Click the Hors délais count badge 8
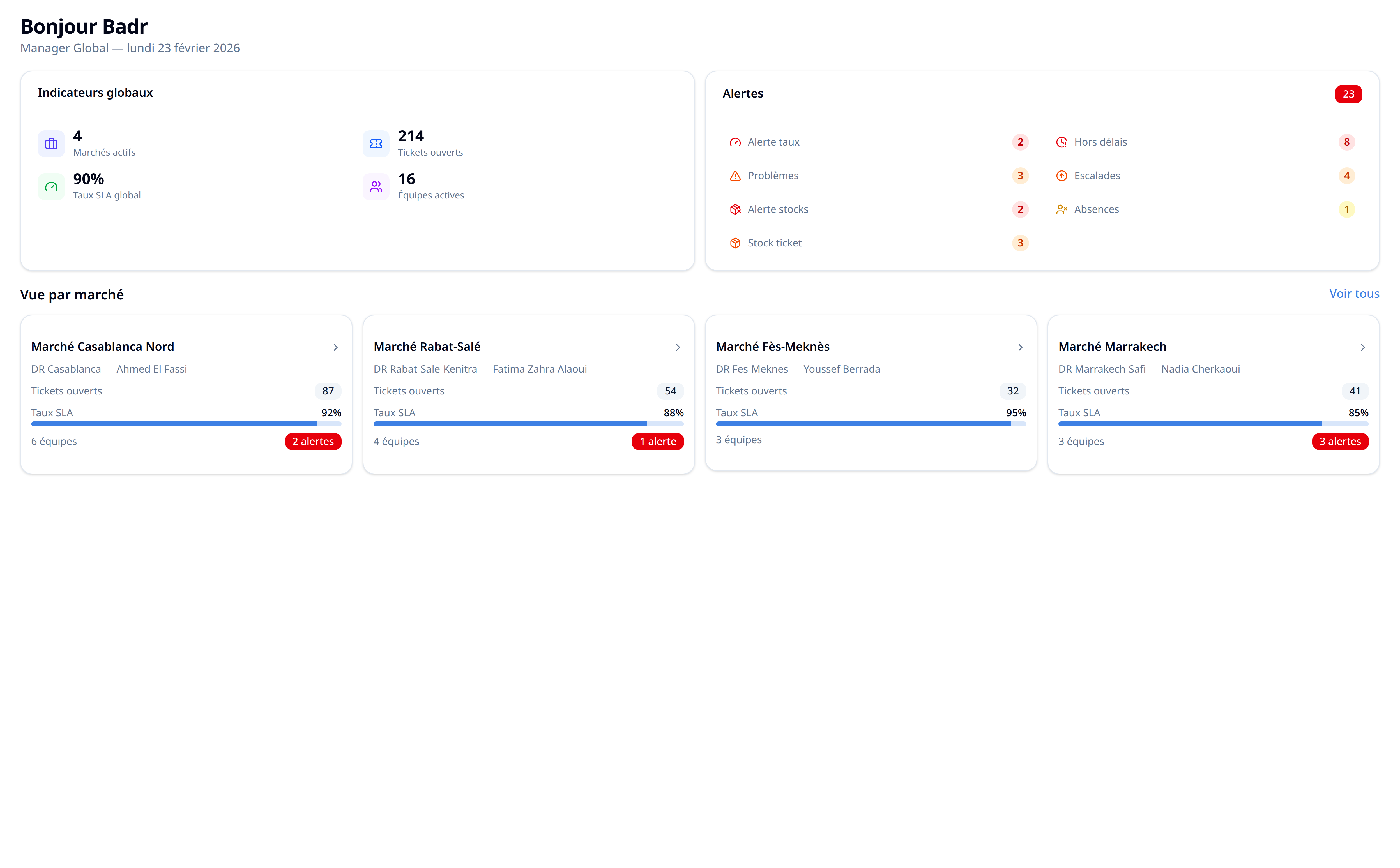1400x868 pixels. (x=1346, y=142)
